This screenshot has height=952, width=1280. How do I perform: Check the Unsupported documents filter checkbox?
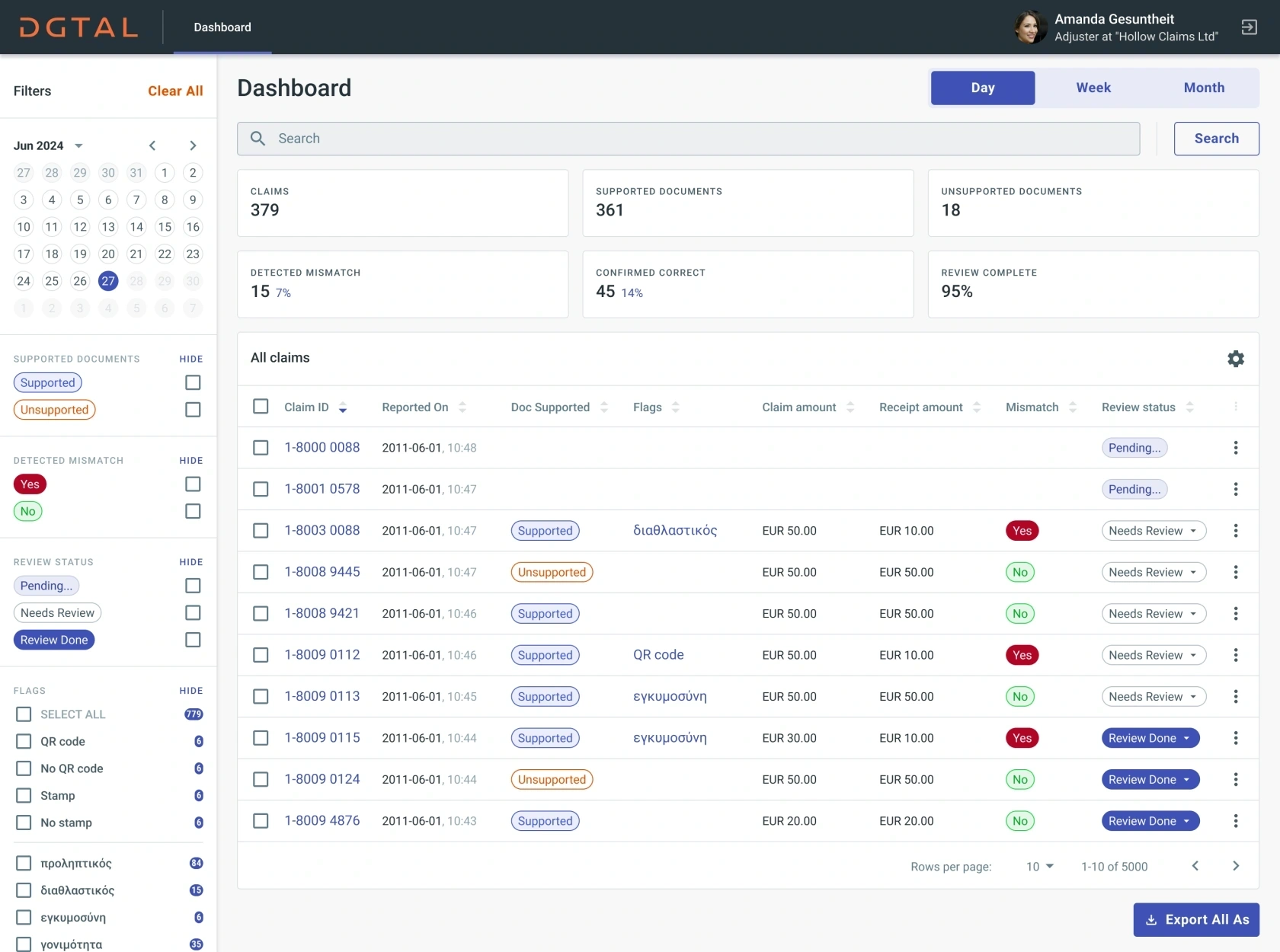(x=193, y=410)
